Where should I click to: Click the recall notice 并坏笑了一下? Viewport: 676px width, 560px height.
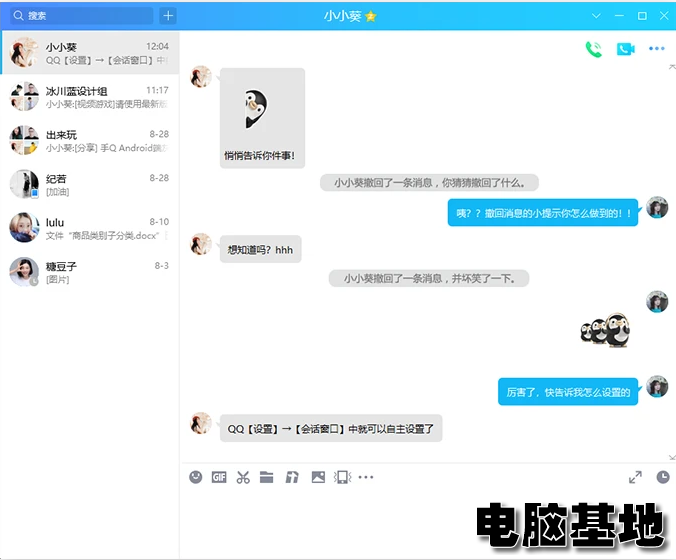click(429, 278)
